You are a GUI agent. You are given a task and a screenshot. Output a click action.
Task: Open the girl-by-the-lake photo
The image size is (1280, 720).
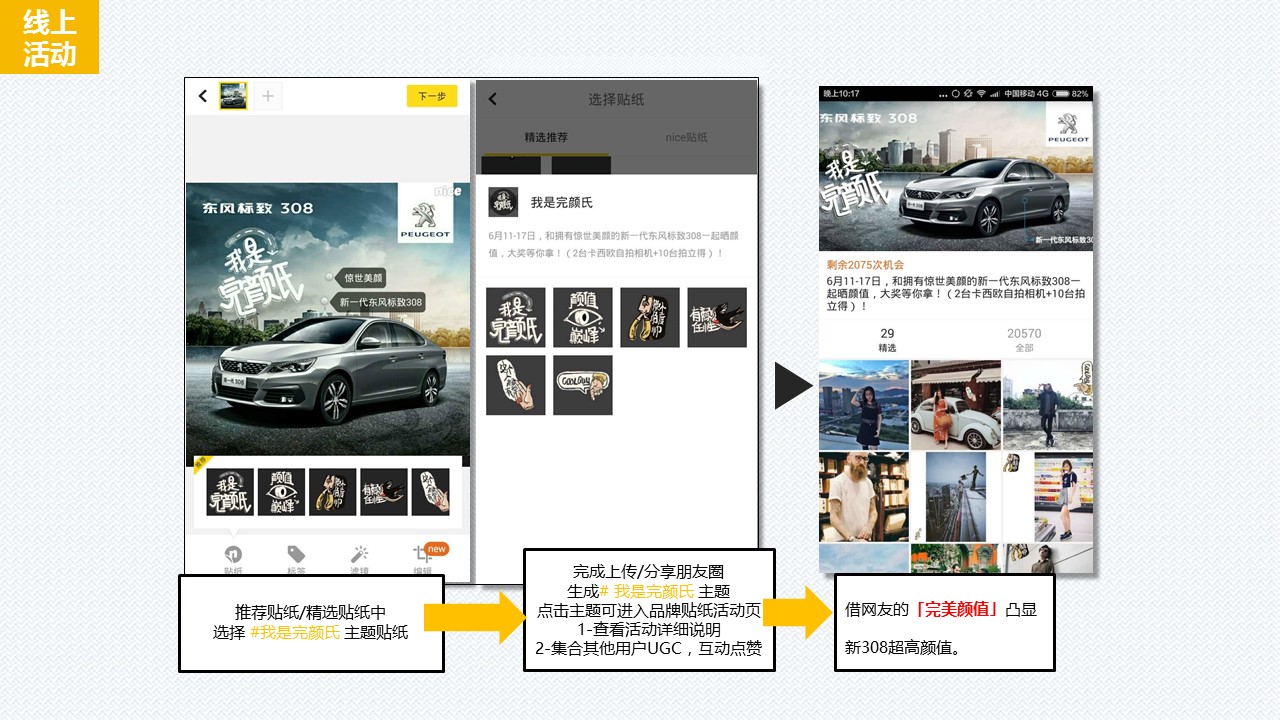pyautogui.click(x=864, y=405)
